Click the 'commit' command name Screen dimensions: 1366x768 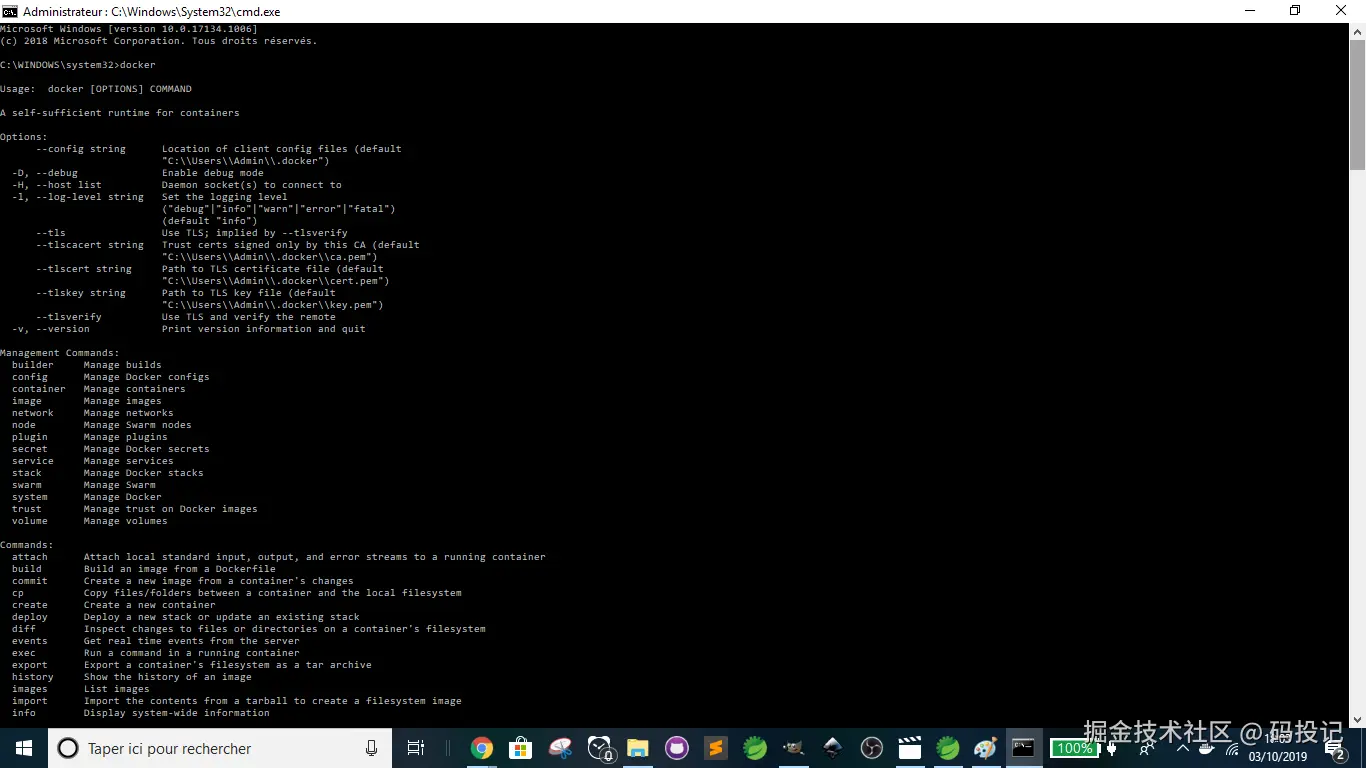pyautogui.click(x=30, y=581)
